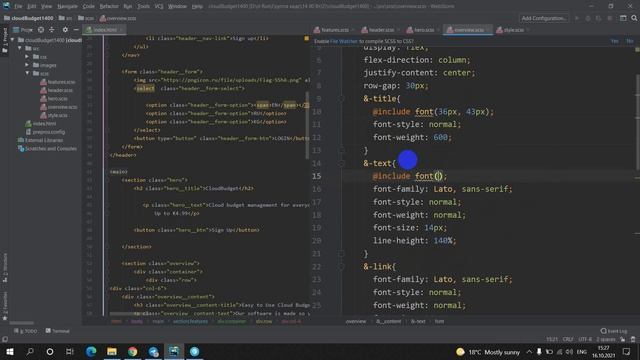Click the locate opened file target icon

pyautogui.click(x=41, y=30)
